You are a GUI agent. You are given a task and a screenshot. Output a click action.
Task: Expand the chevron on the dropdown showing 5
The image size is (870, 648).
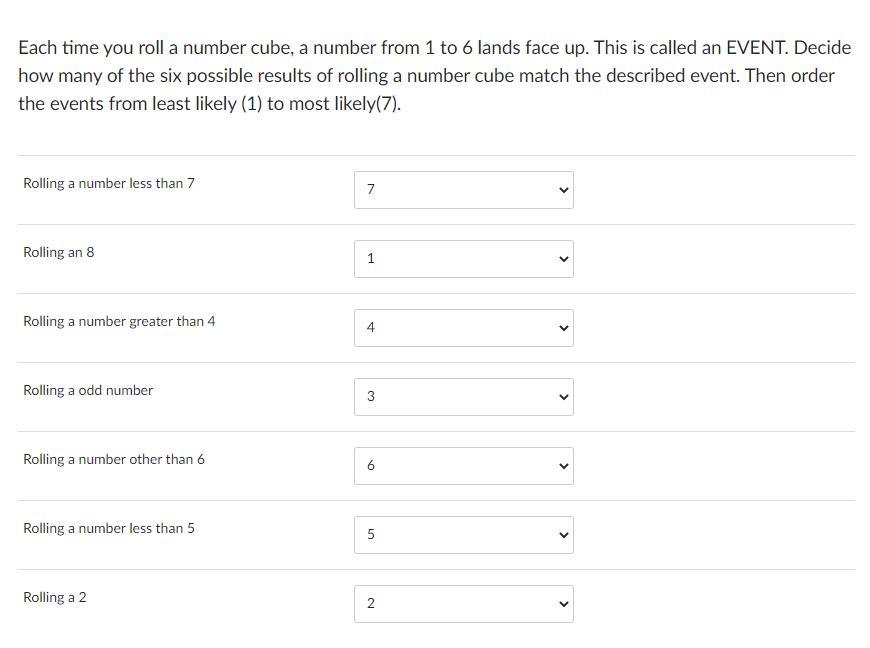tap(563, 535)
